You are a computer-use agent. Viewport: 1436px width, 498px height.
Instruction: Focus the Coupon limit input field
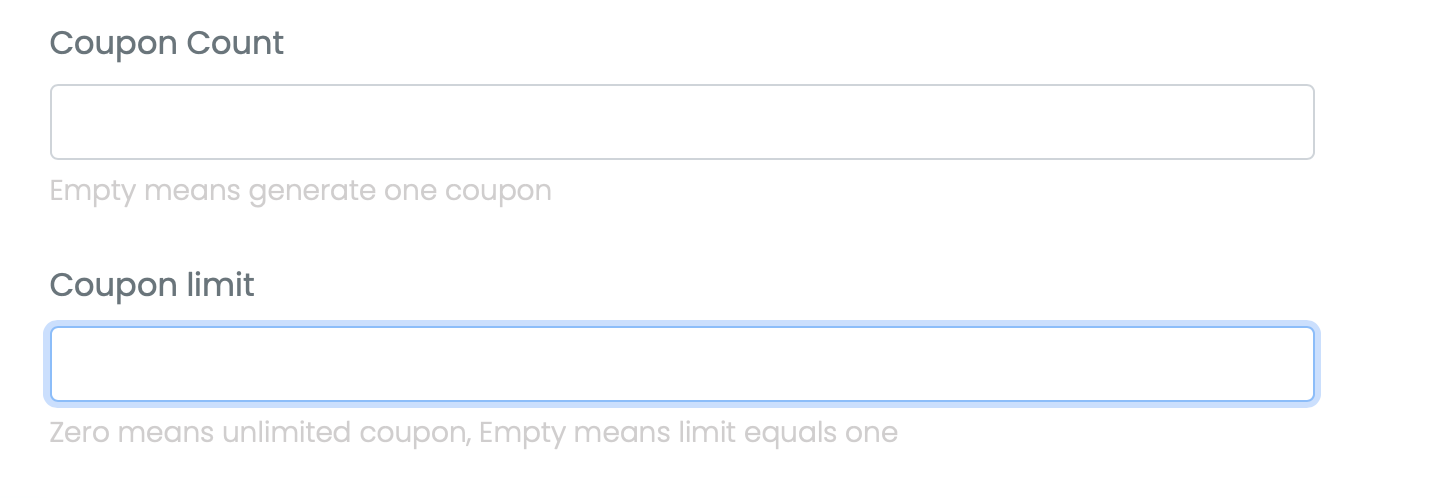[x=681, y=364]
